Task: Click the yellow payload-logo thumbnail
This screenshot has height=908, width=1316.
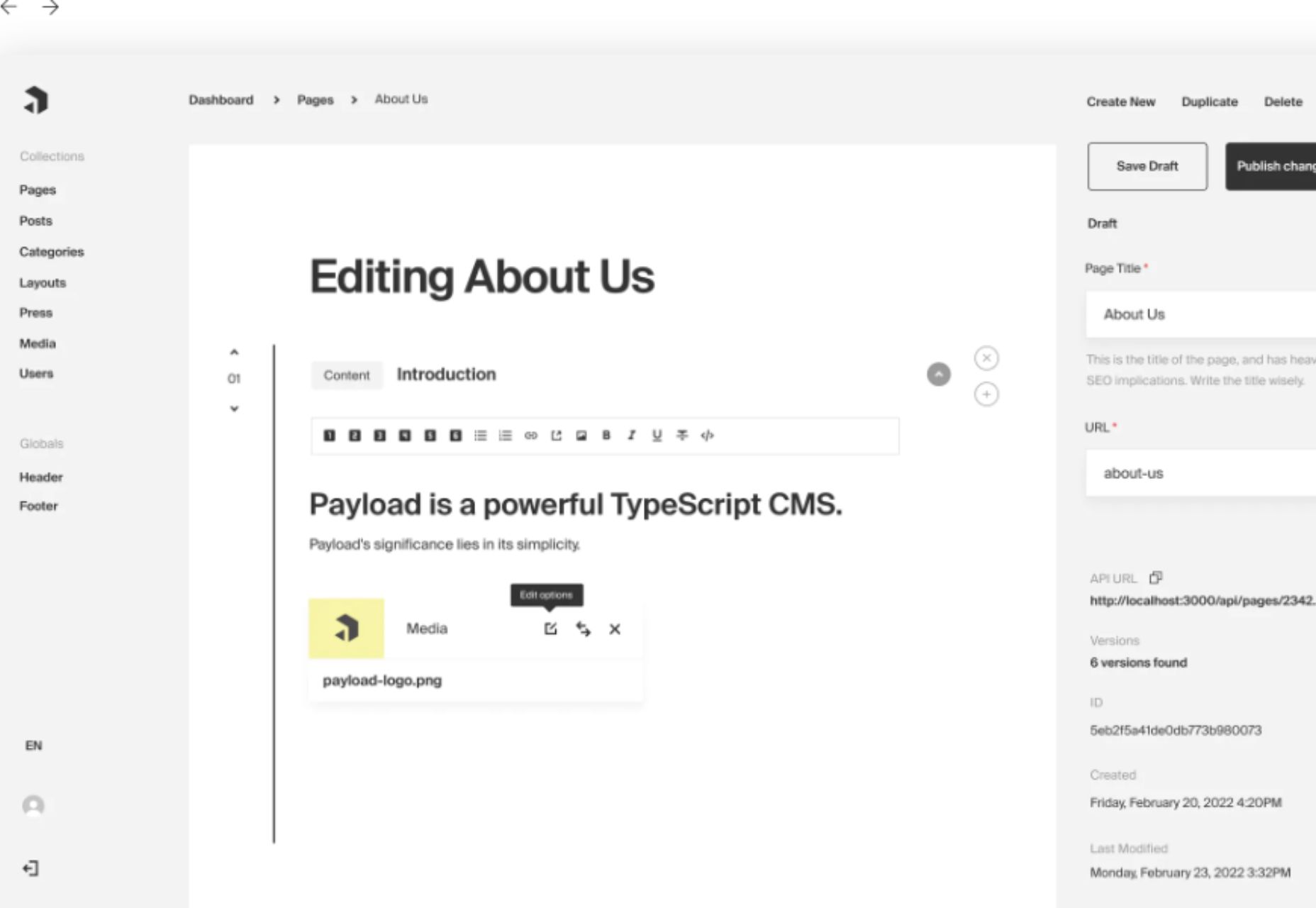Action: [x=346, y=629]
